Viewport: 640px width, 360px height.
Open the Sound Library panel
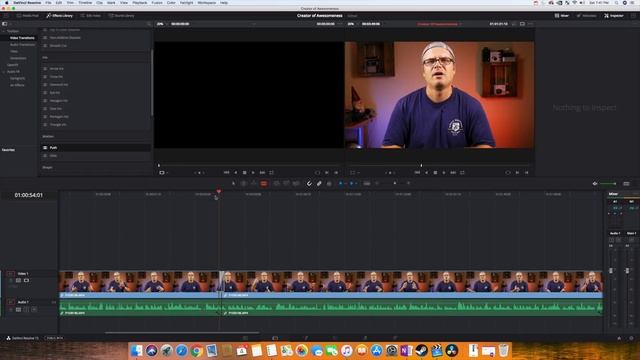122,16
